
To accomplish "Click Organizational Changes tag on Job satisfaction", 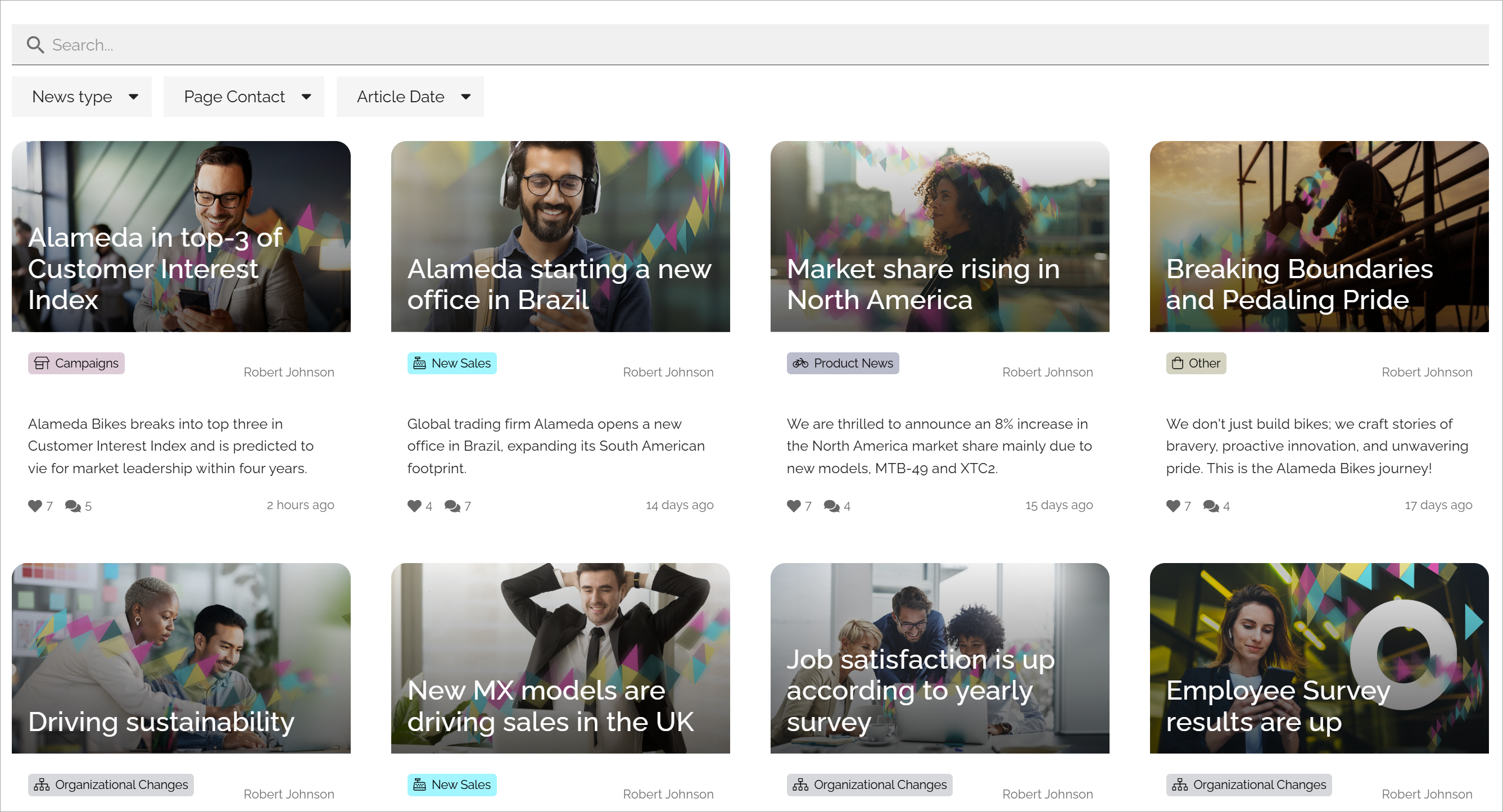I will [870, 785].
